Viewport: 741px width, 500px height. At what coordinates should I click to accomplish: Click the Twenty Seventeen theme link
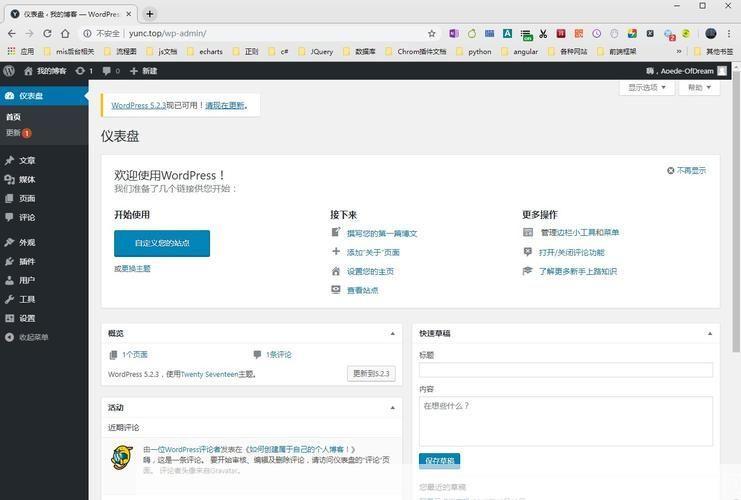209,374
